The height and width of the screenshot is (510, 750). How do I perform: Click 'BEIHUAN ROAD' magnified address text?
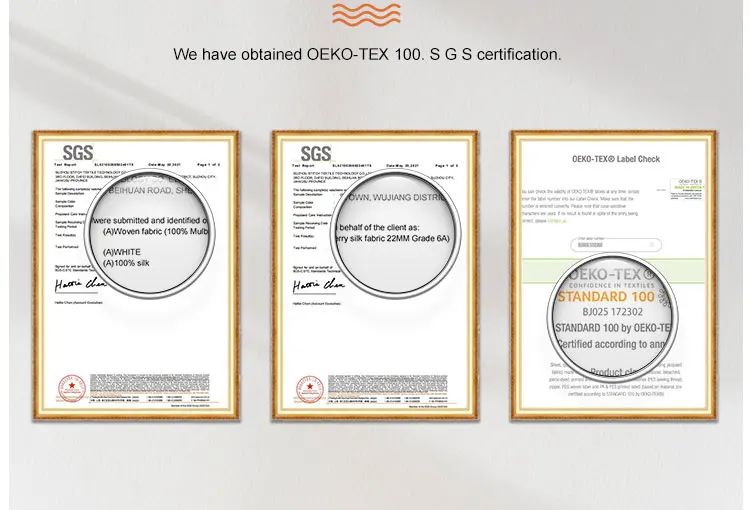(140, 190)
